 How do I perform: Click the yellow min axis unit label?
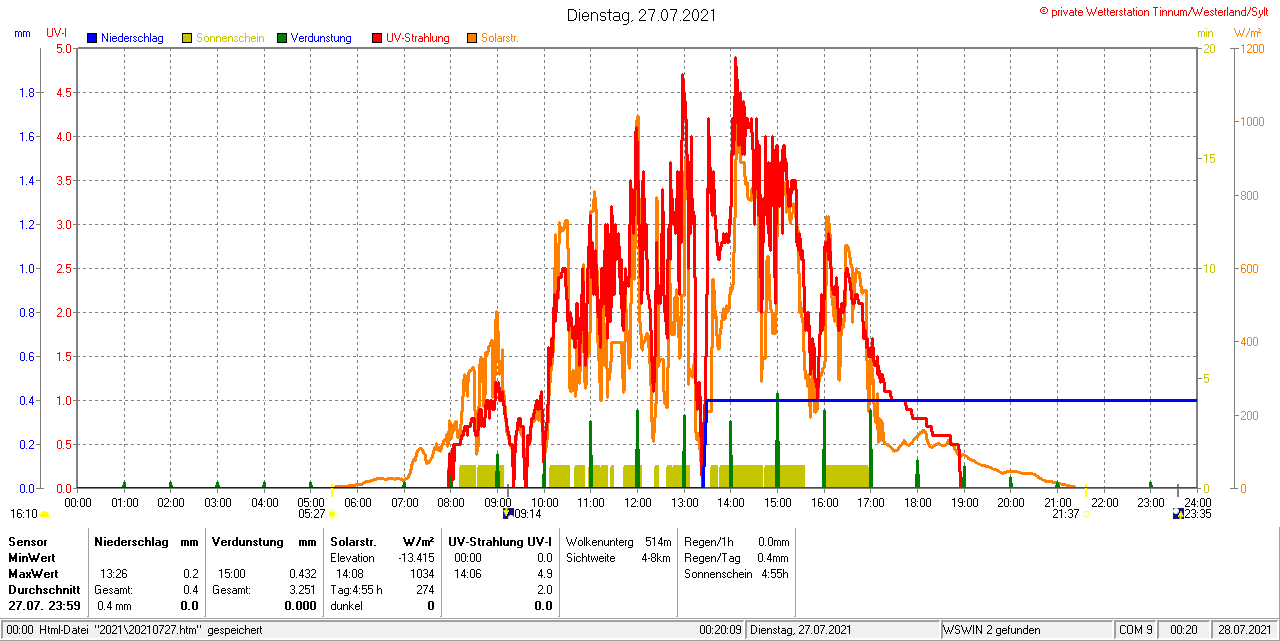tap(1205, 33)
